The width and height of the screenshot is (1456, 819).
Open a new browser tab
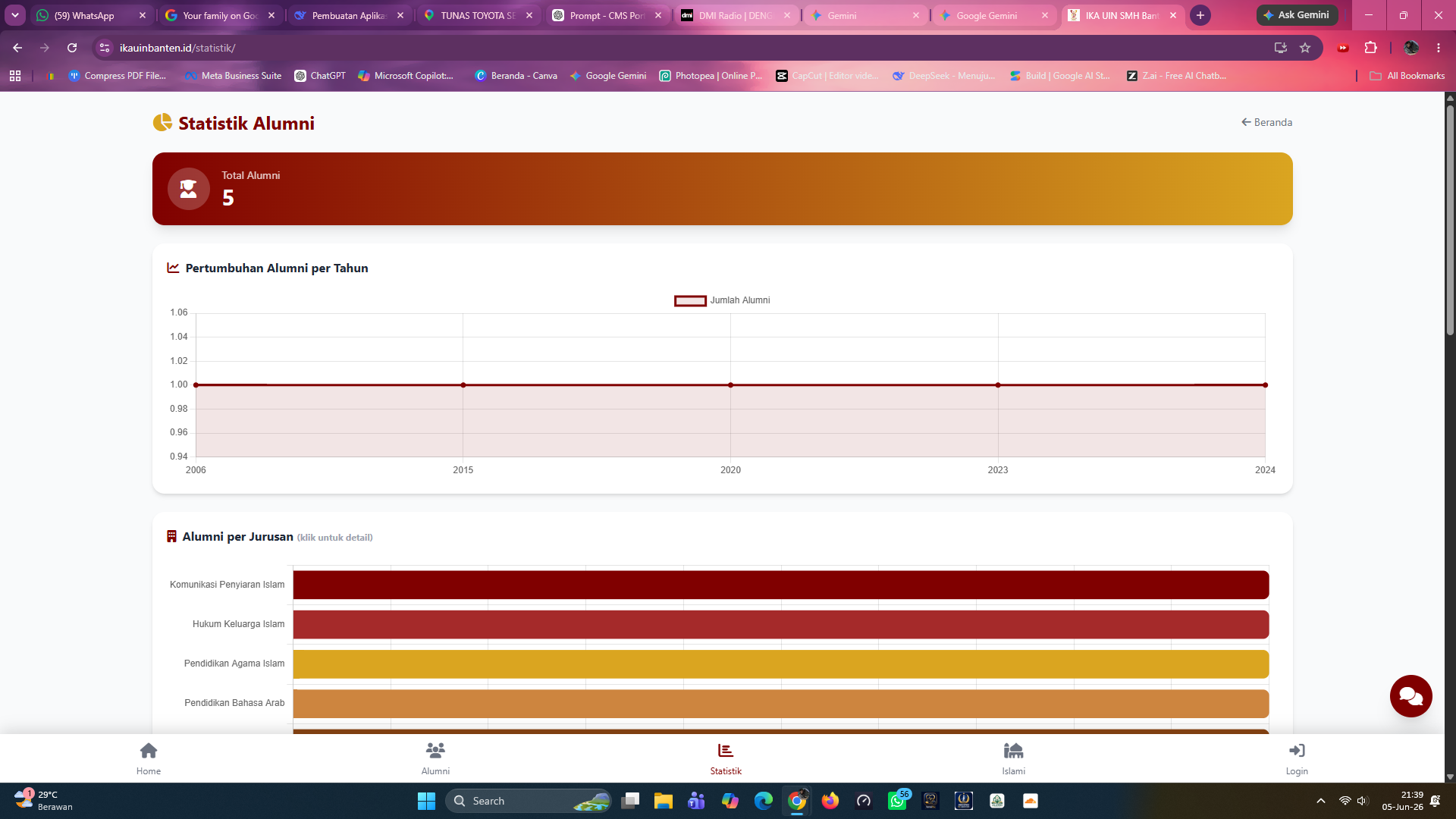point(1200,15)
